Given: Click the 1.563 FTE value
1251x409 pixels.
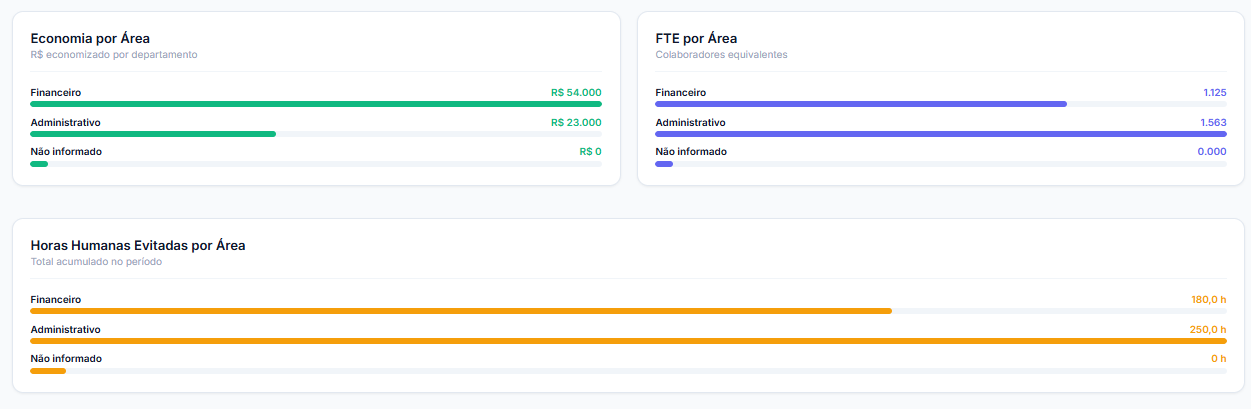Looking at the screenshot, I should click(1213, 122).
